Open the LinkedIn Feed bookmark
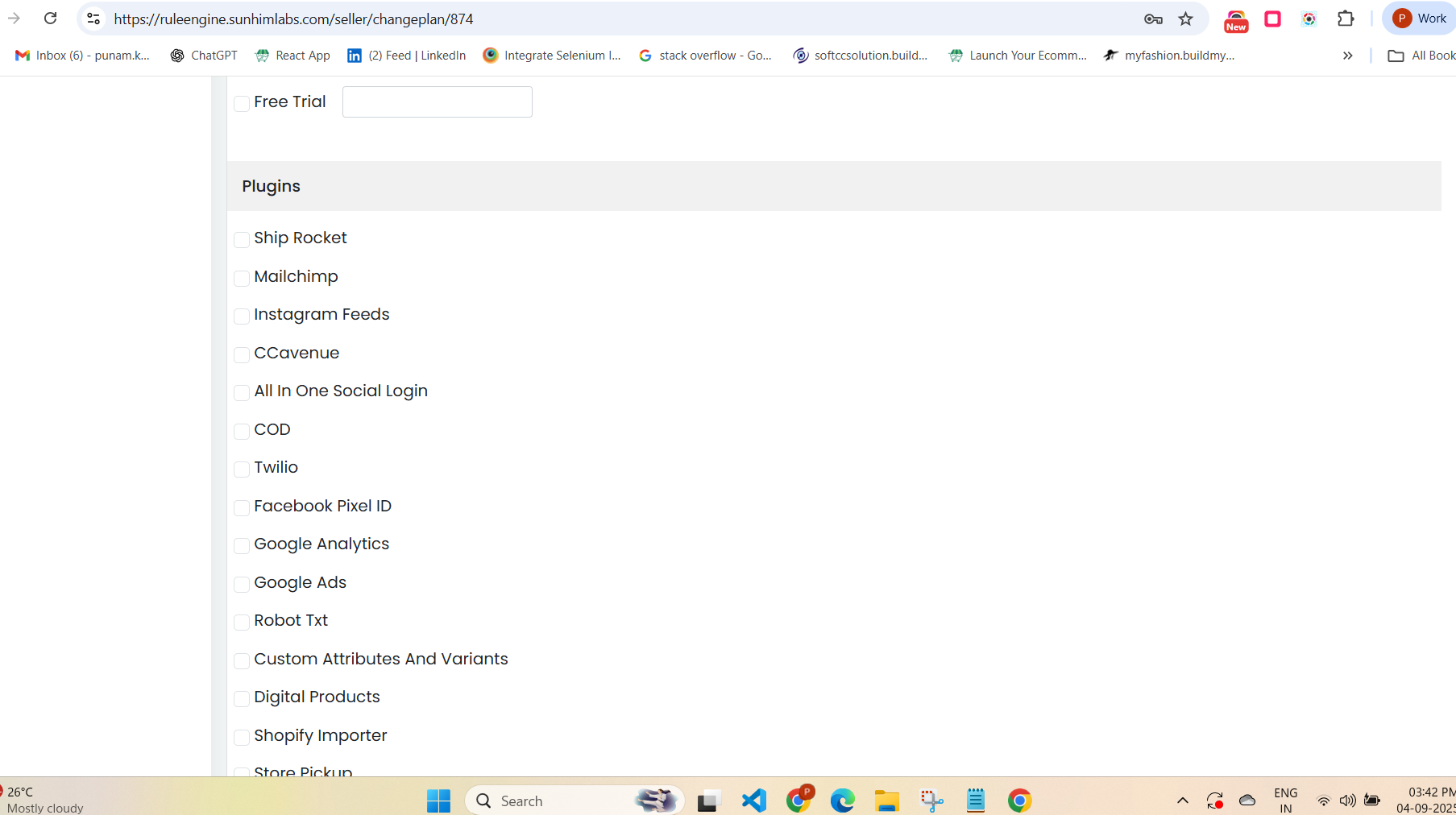Image resolution: width=1456 pixels, height=815 pixels. pos(407,56)
